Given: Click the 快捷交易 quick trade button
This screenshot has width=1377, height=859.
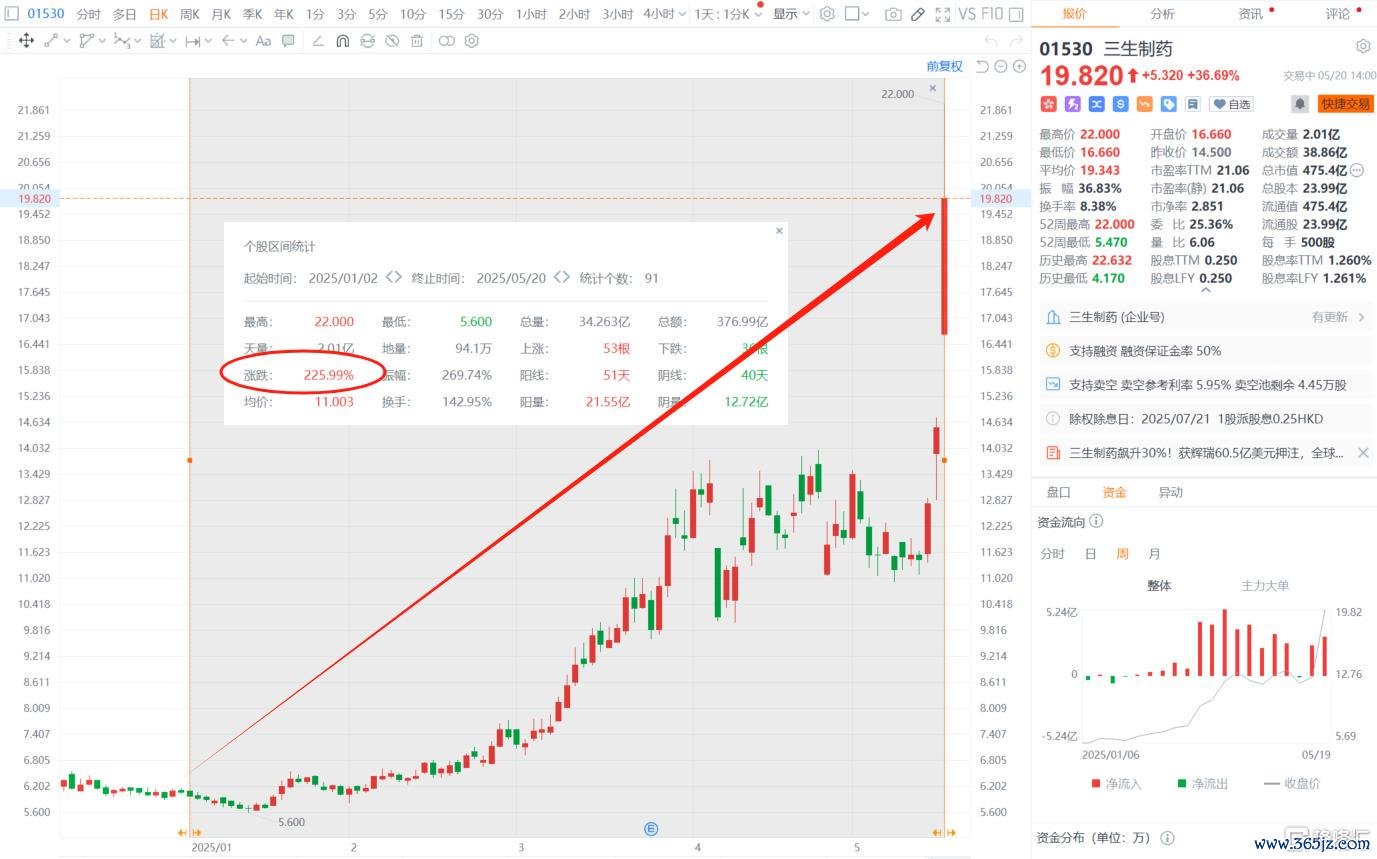Looking at the screenshot, I should click(x=1346, y=103).
